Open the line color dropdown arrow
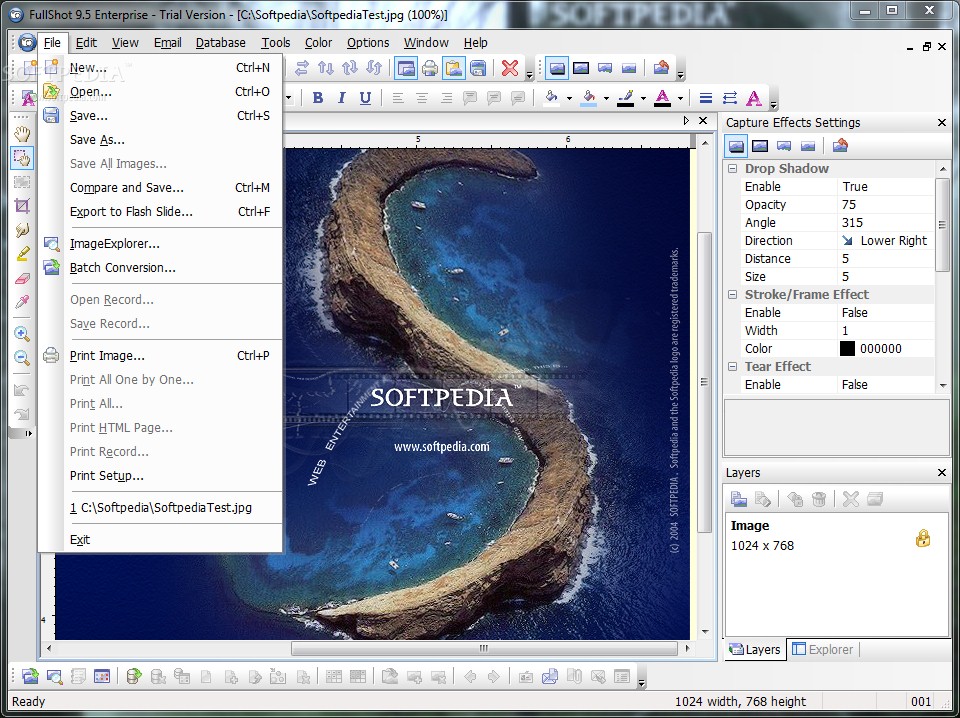The height and width of the screenshot is (718, 960). point(643,98)
